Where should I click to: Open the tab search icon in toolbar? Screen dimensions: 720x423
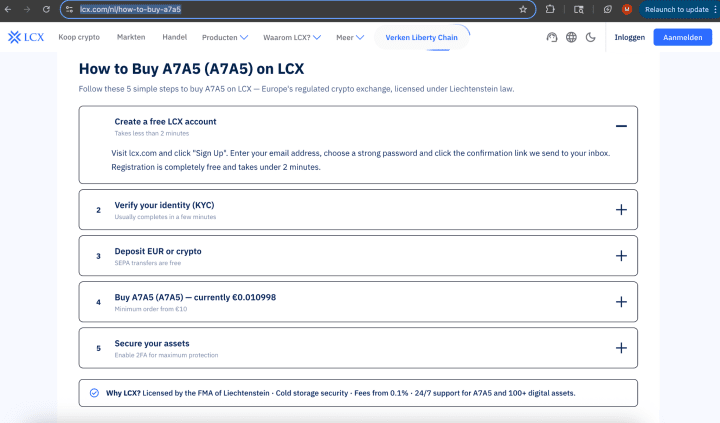pos(579,9)
